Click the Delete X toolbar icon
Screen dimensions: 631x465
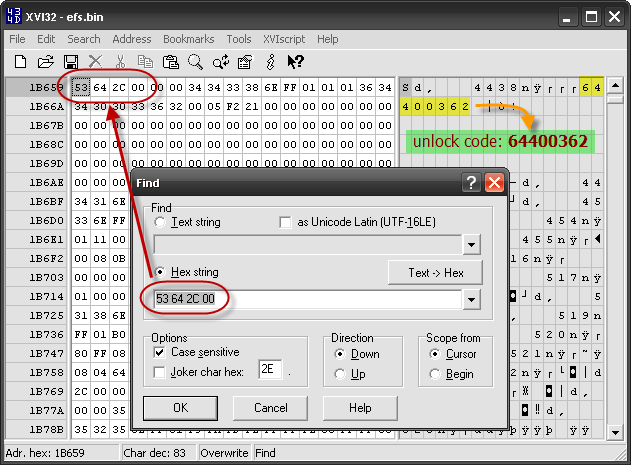[95, 62]
